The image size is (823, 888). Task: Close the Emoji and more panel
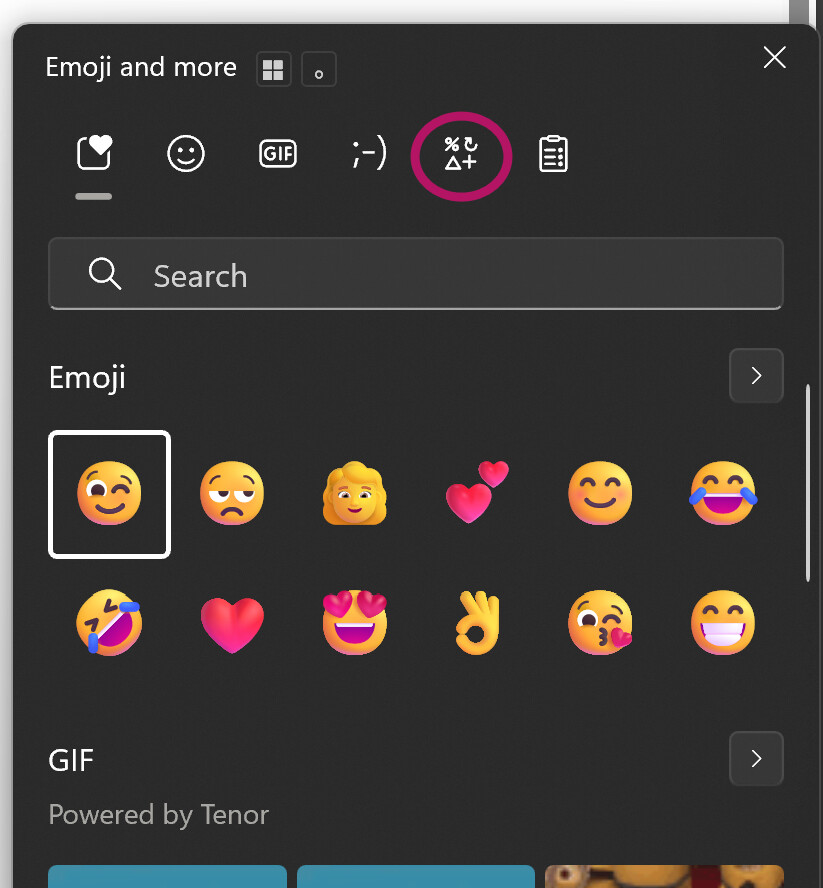point(775,58)
